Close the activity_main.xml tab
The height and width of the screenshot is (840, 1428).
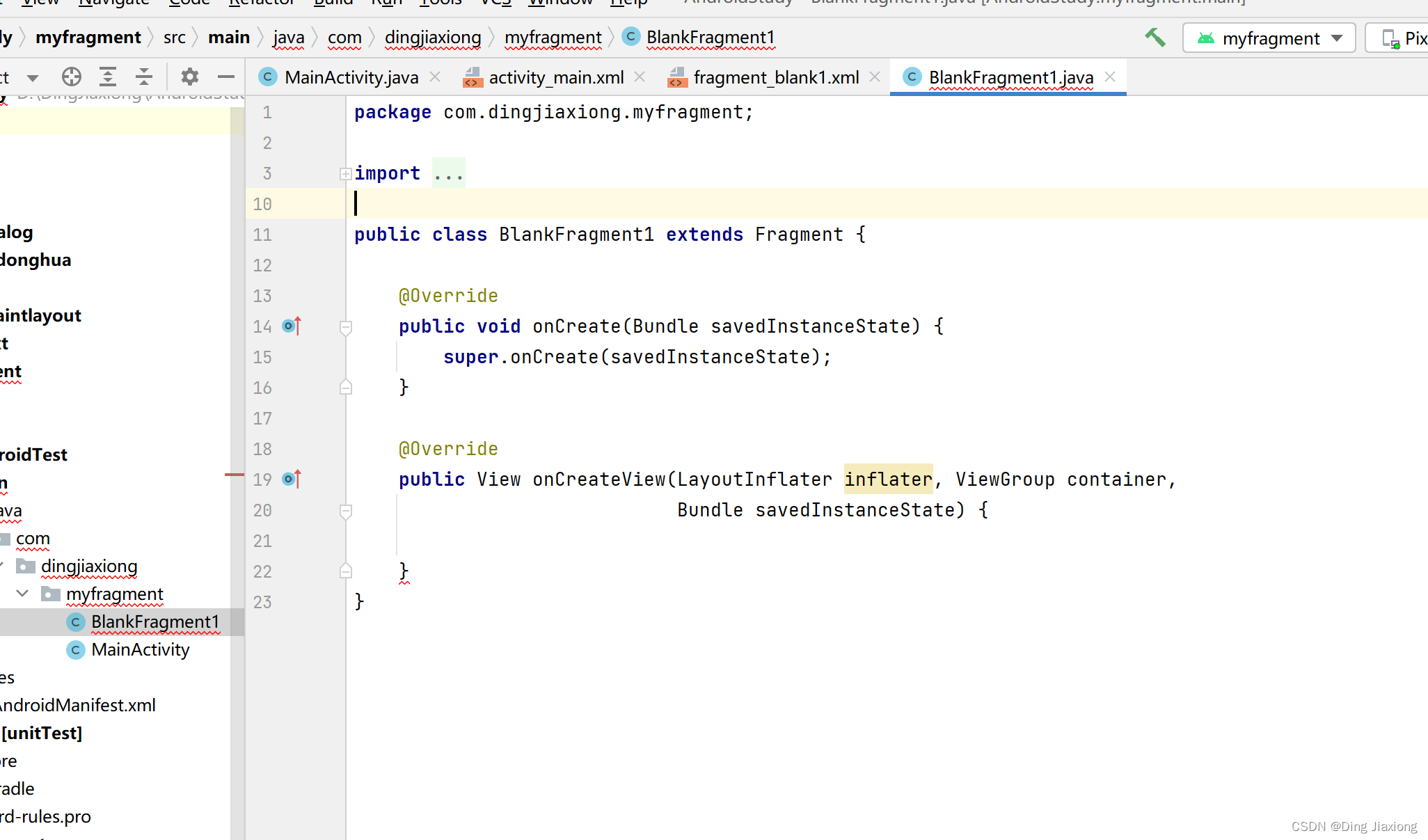pyautogui.click(x=640, y=77)
